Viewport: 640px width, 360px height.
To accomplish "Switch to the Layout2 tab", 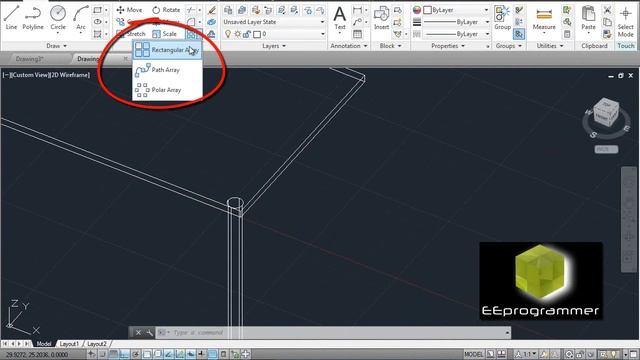I will (x=97, y=344).
